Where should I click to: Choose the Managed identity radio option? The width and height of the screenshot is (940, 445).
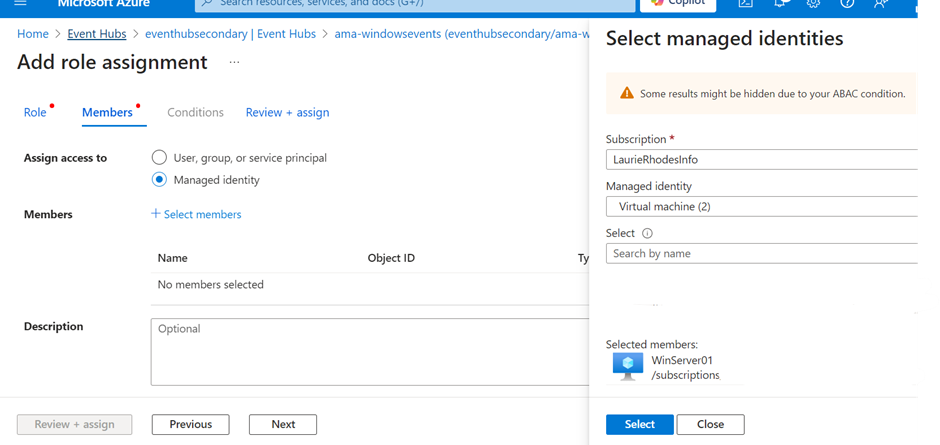[159, 180]
